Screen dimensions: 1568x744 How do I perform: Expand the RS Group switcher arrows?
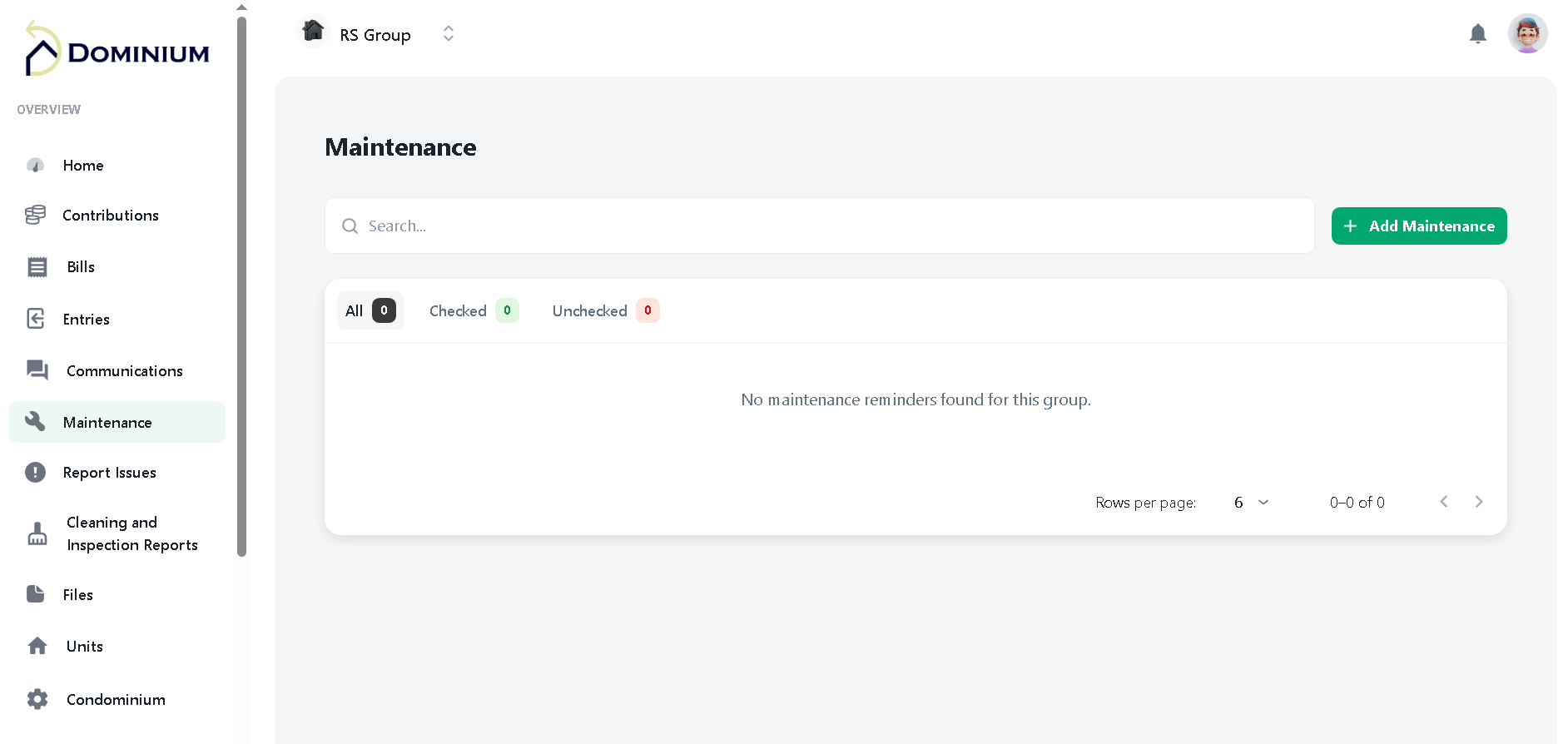click(449, 33)
